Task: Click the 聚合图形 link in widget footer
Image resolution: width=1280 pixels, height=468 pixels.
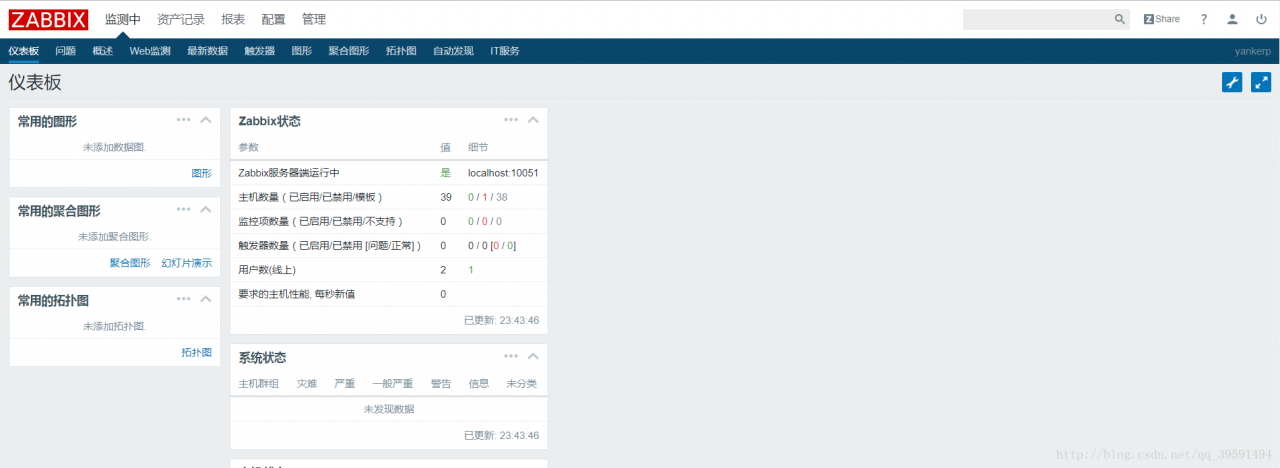Action: click(x=130, y=263)
